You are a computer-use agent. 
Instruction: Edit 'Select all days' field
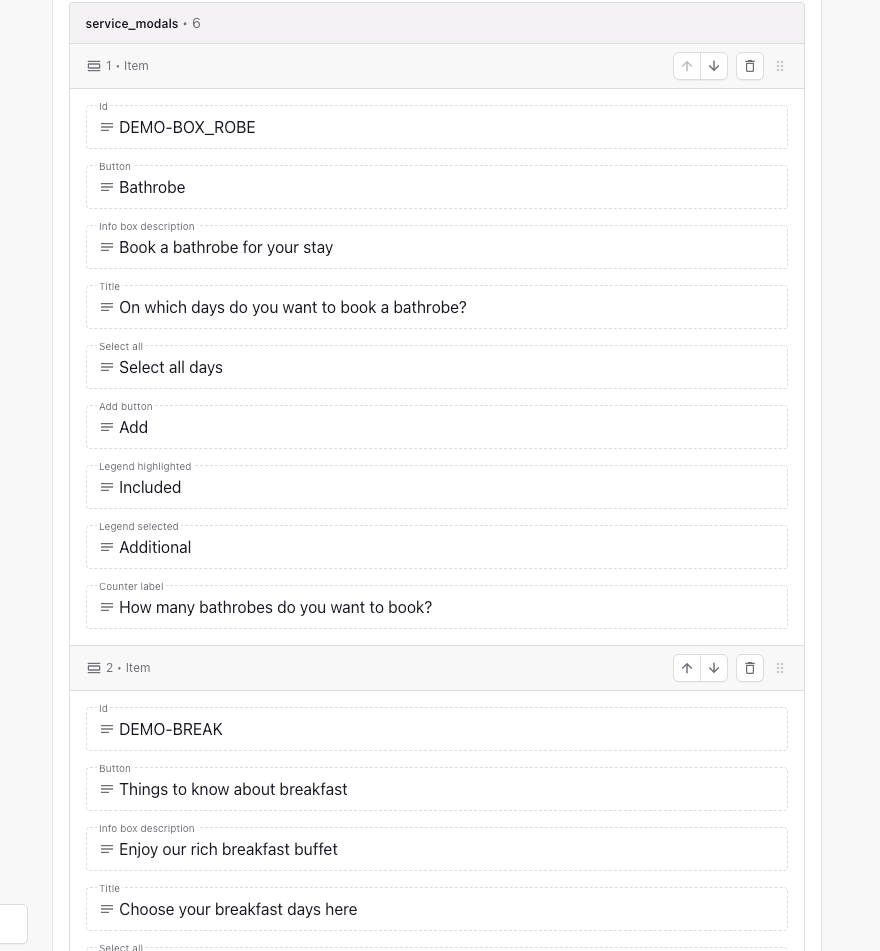coord(437,368)
